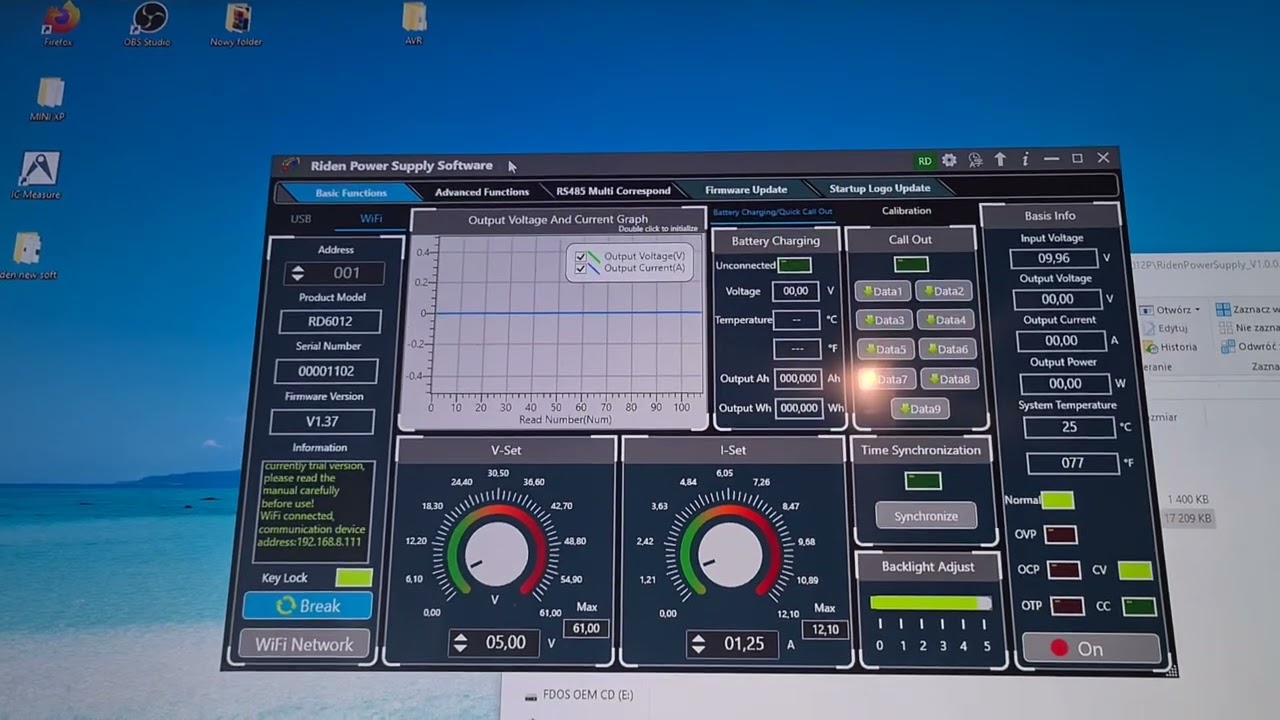This screenshot has width=1280, height=720.
Task: Click the Normal status indicator
Action: click(x=1057, y=500)
